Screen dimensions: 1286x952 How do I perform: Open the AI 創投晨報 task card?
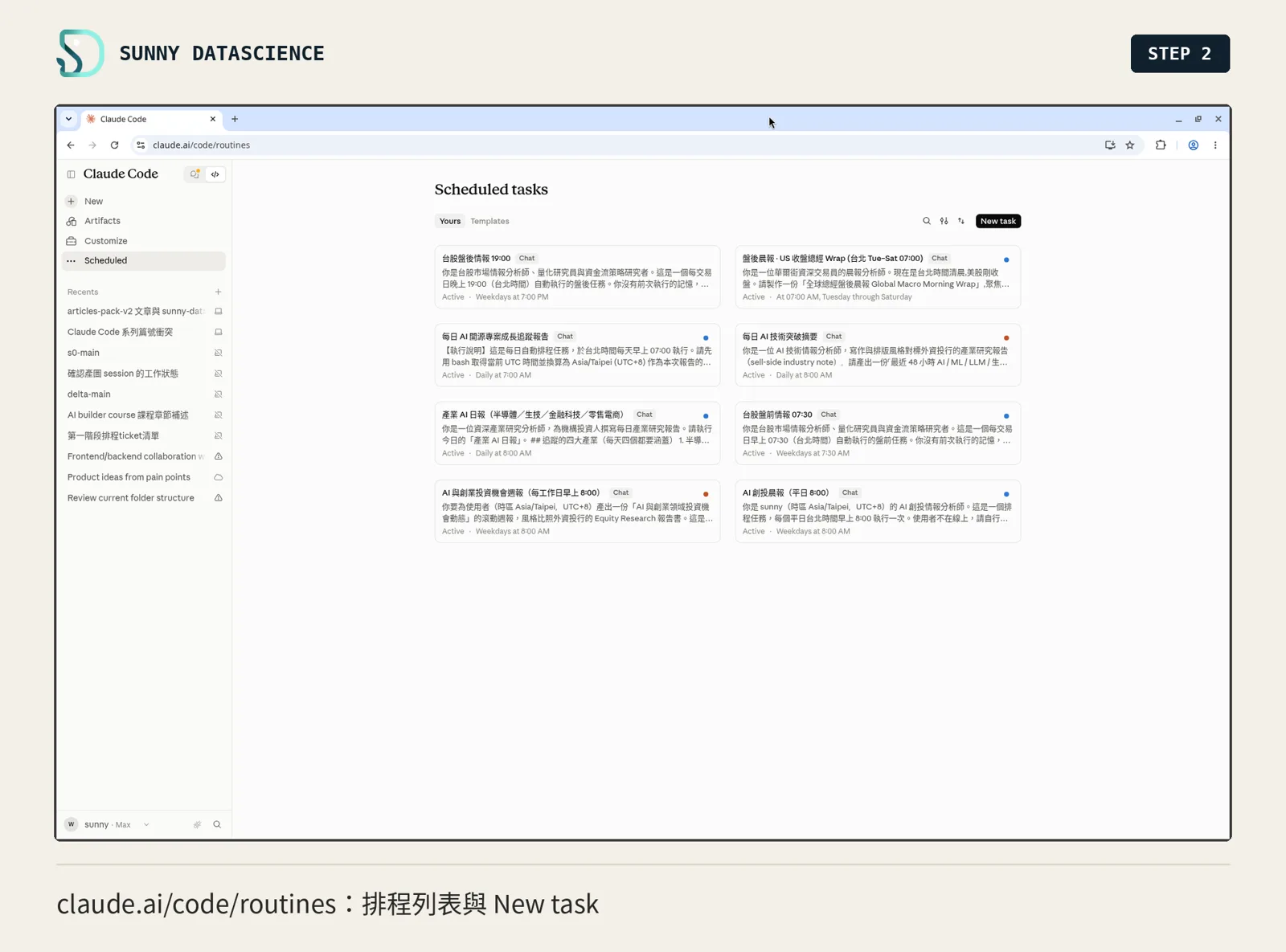pyautogui.click(x=878, y=511)
